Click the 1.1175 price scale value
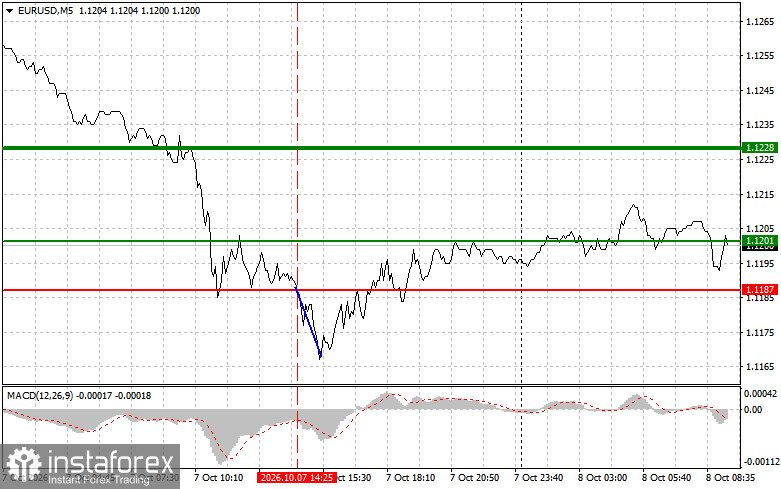Viewport: 781px width, 489px height. [x=760, y=333]
